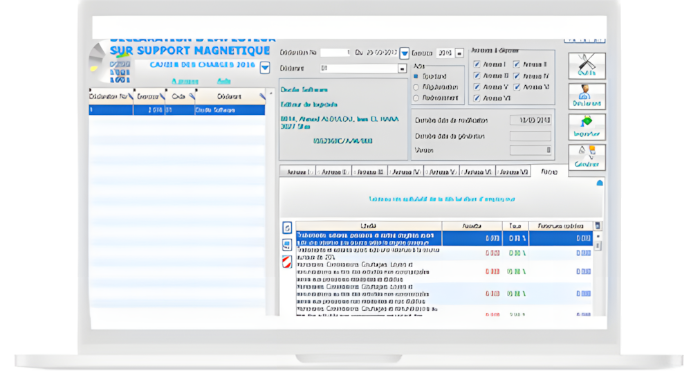Click the Récap table vertical scrollbar
Viewport: 700px width, 371px height.
[598, 273]
